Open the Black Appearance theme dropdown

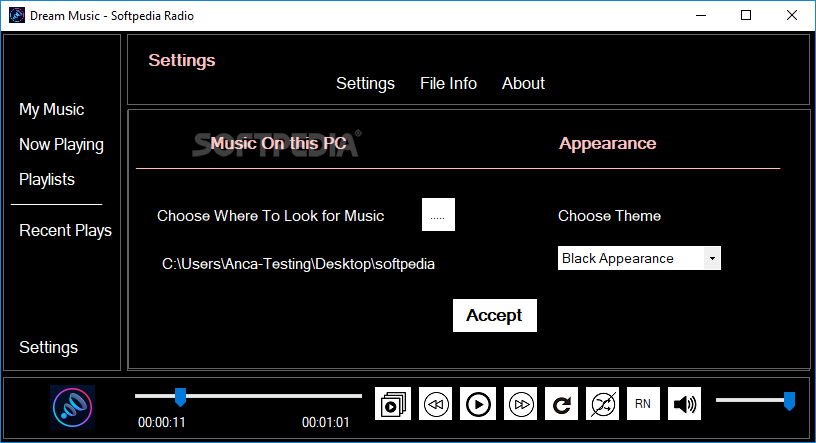[x=639, y=258]
